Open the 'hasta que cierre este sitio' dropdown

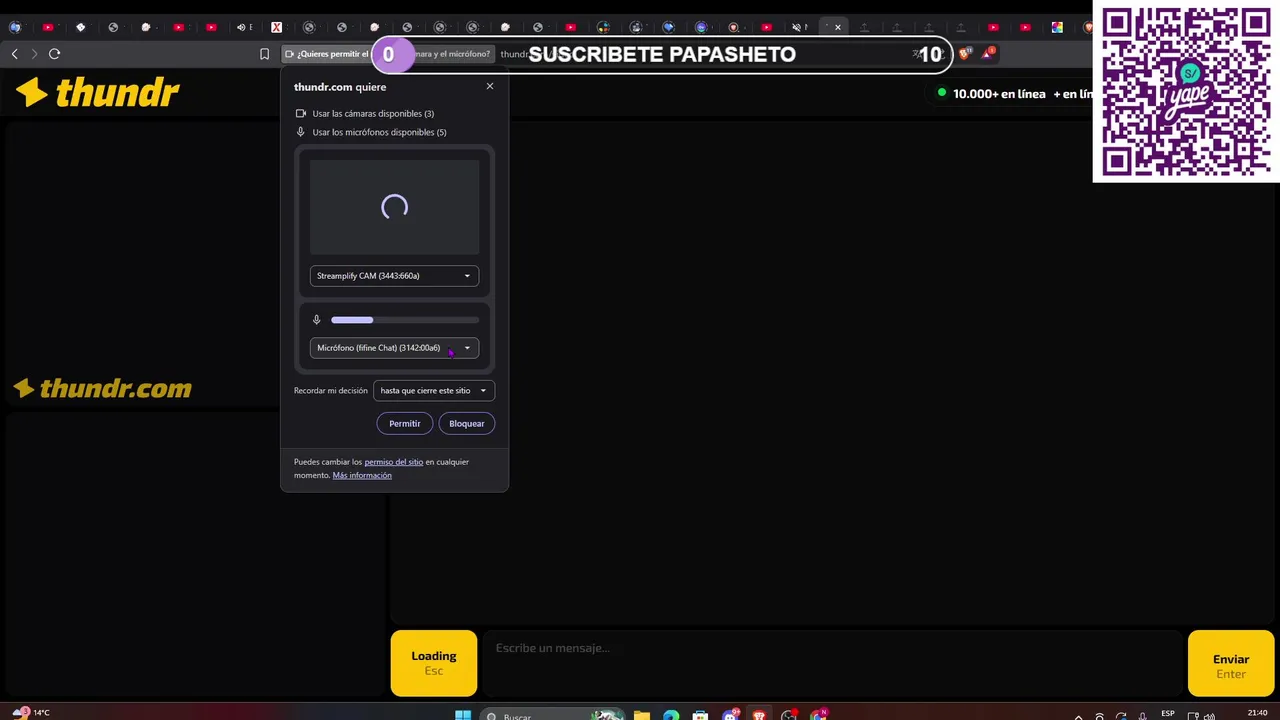tap(433, 391)
